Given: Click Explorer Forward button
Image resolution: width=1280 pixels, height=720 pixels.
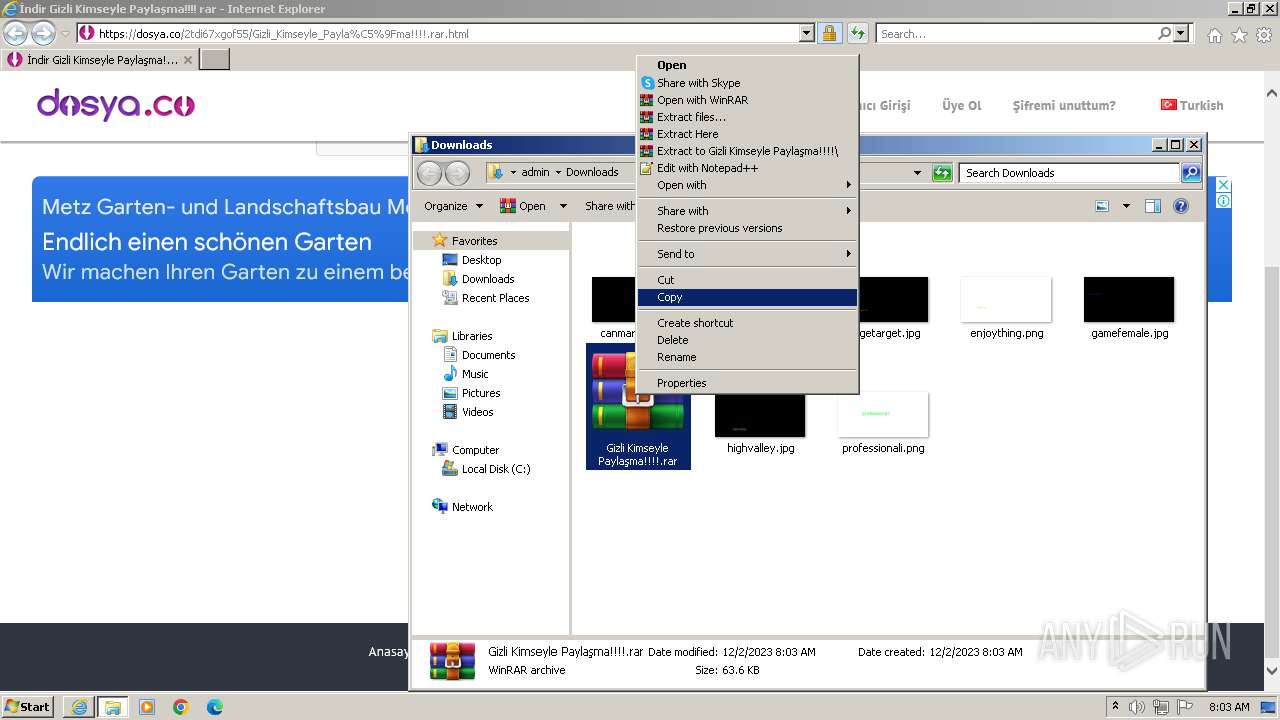Looking at the screenshot, I should 457,173.
